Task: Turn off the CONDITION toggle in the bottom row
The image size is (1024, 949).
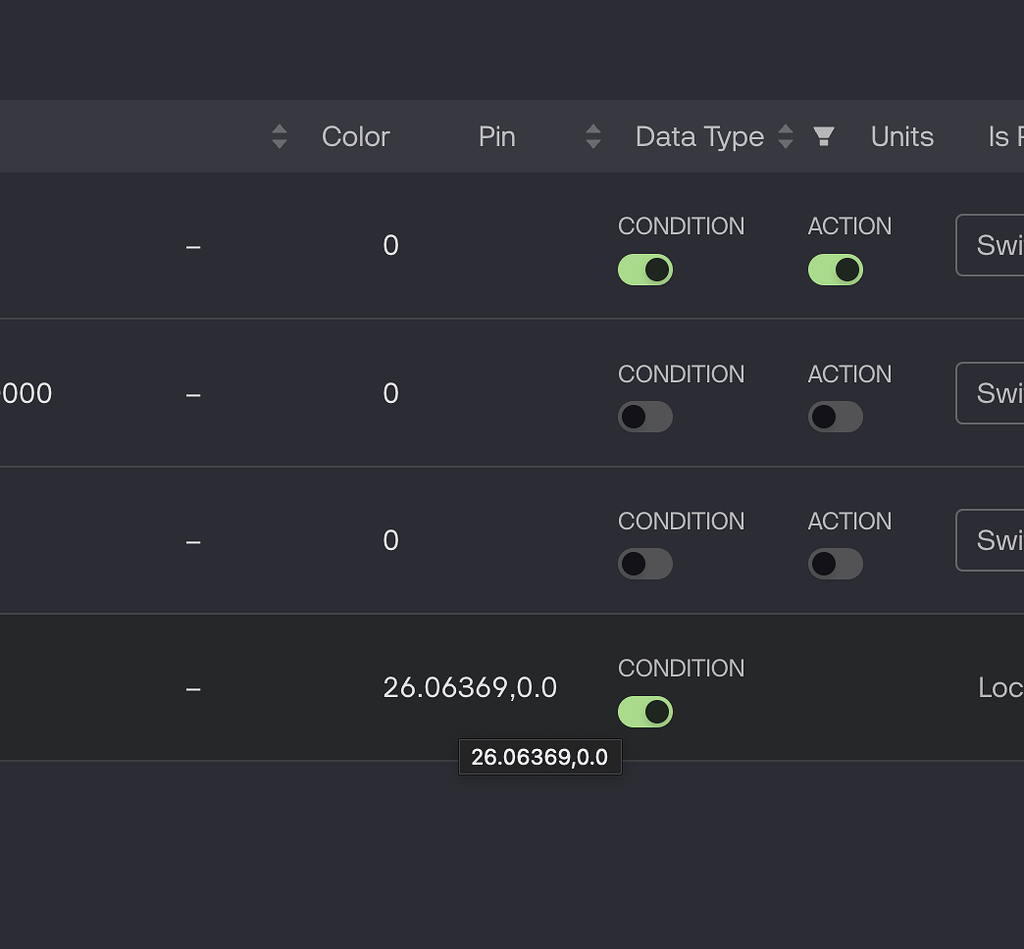Action: coord(645,712)
